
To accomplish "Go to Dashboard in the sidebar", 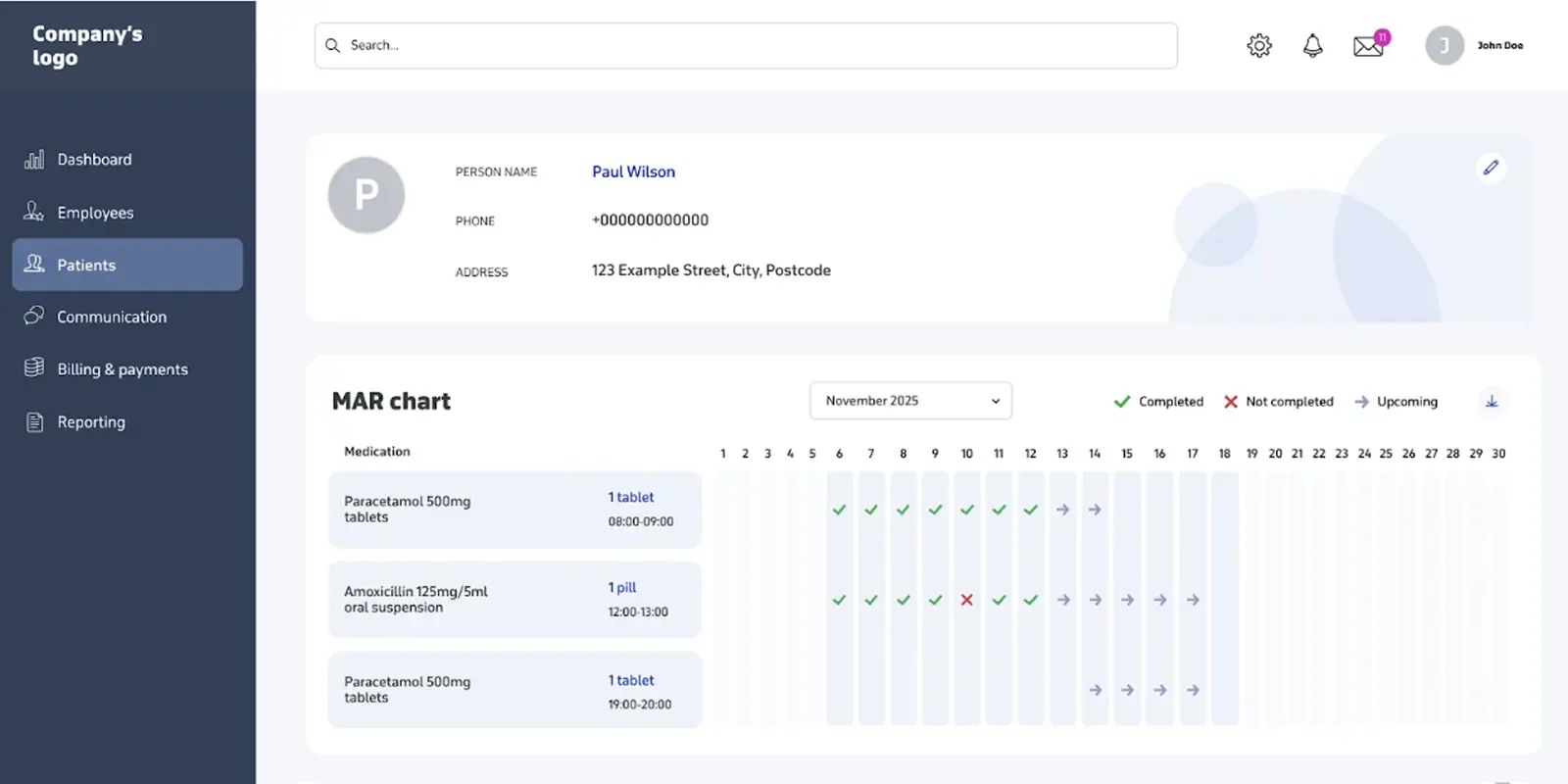I will click(x=94, y=160).
